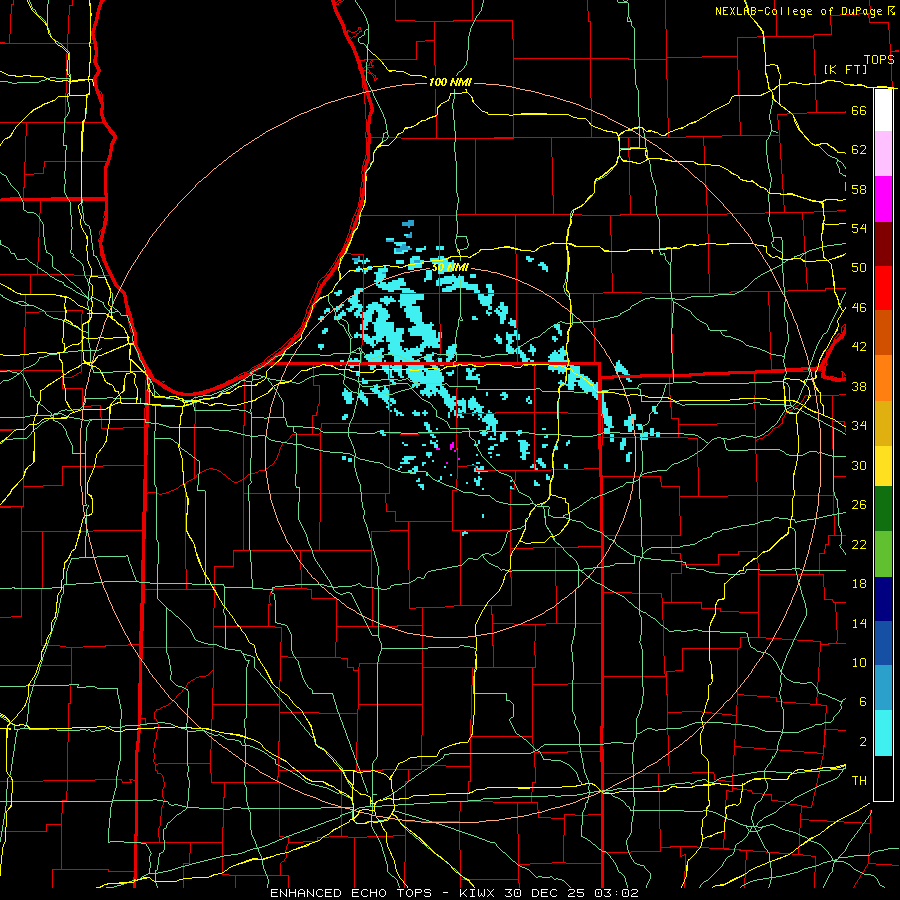
Task: Select the dark green legend swatch
Action: point(883,509)
